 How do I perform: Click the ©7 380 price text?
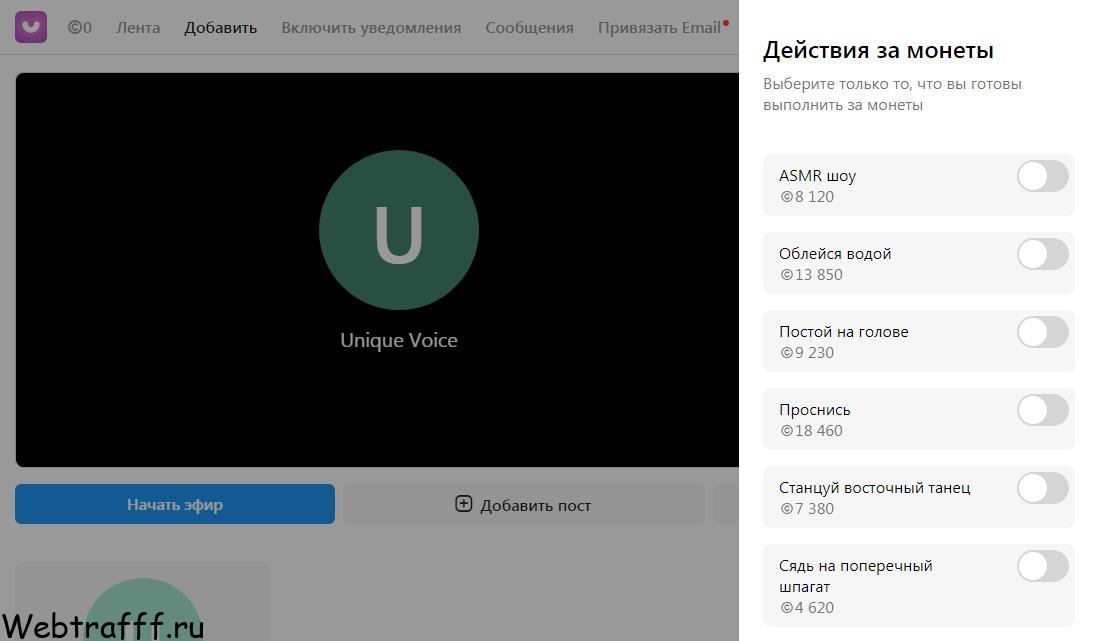click(807, 509)
